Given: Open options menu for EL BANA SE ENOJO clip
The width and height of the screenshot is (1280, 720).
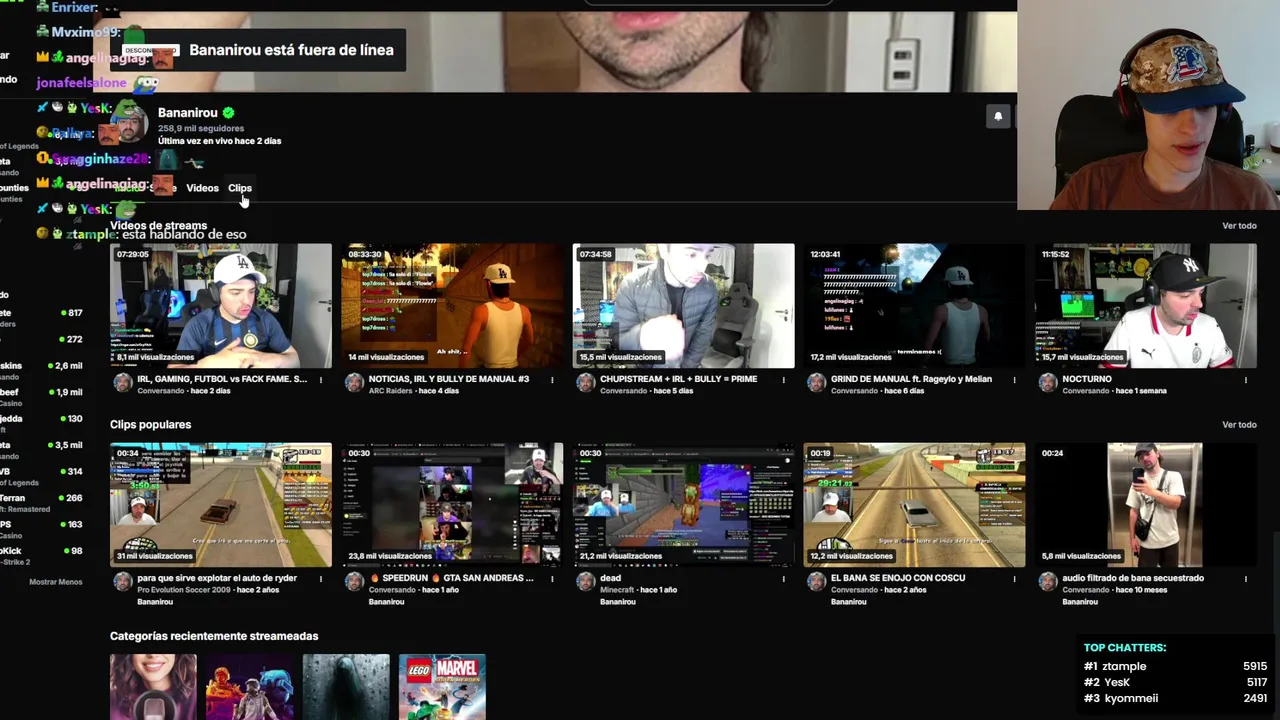Looking at the screenshot, I should pos(1014,579).
